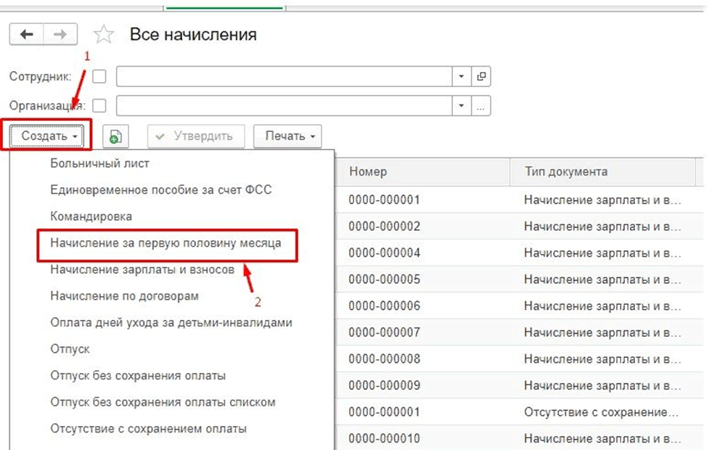Click the green document copy icon
The width and height of the screenshot is (707, 450).
click(118, 136)
